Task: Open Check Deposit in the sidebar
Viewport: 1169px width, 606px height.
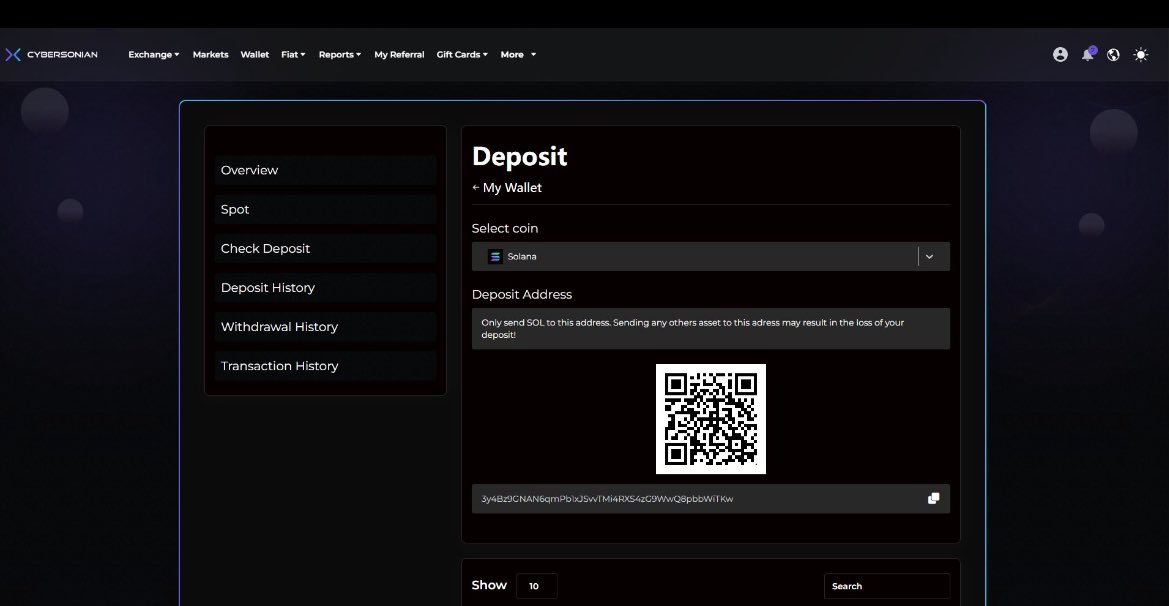Action: click(x=325, y=248)
